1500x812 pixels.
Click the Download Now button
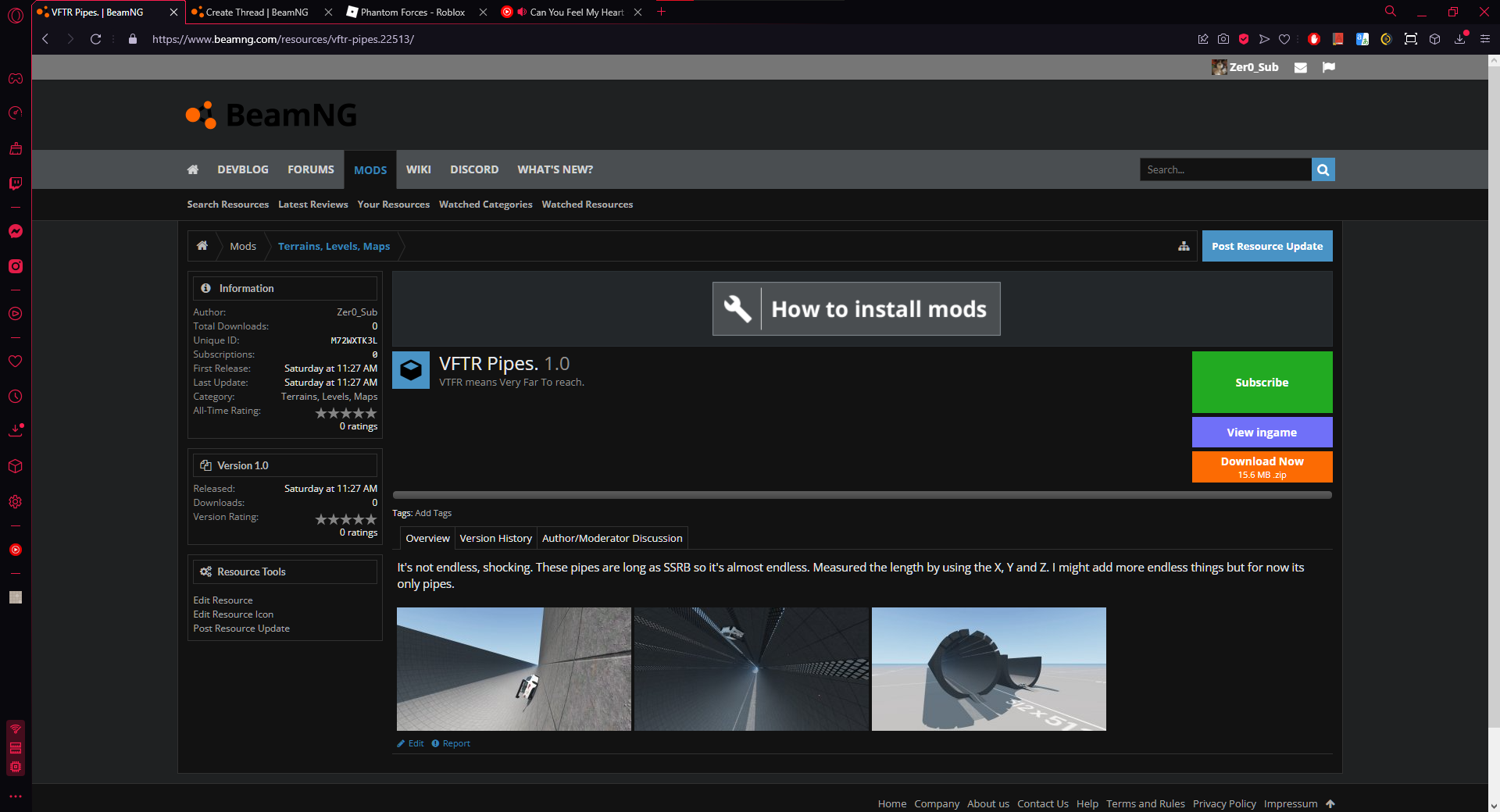pyautogui.click(x=1262, y=467)
